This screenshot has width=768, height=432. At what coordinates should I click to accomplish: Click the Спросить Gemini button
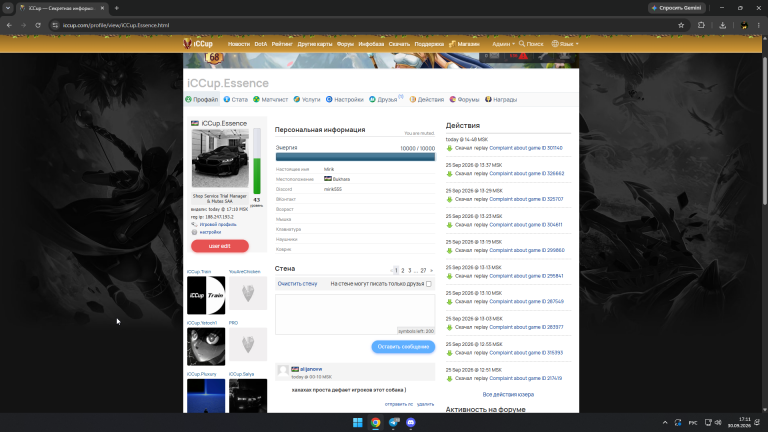pos(677,8)
